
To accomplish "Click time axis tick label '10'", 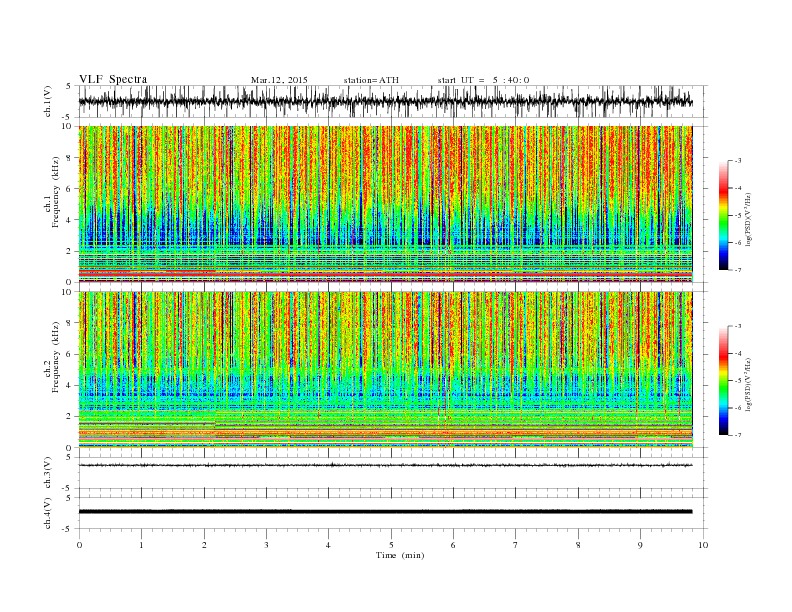I will pyautogui.click(x=703, y=545).
